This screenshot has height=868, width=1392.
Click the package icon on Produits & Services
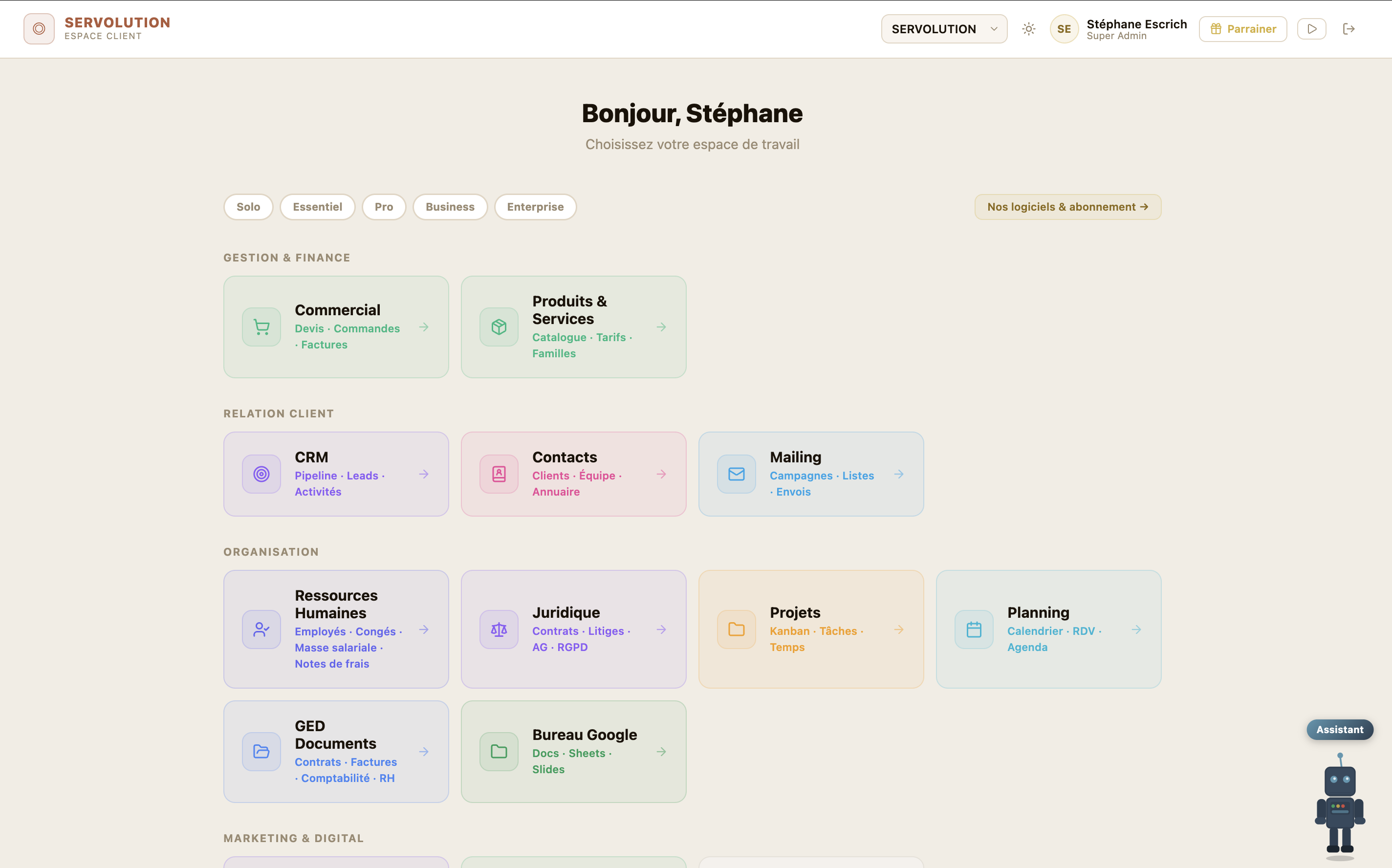[498, 326]
